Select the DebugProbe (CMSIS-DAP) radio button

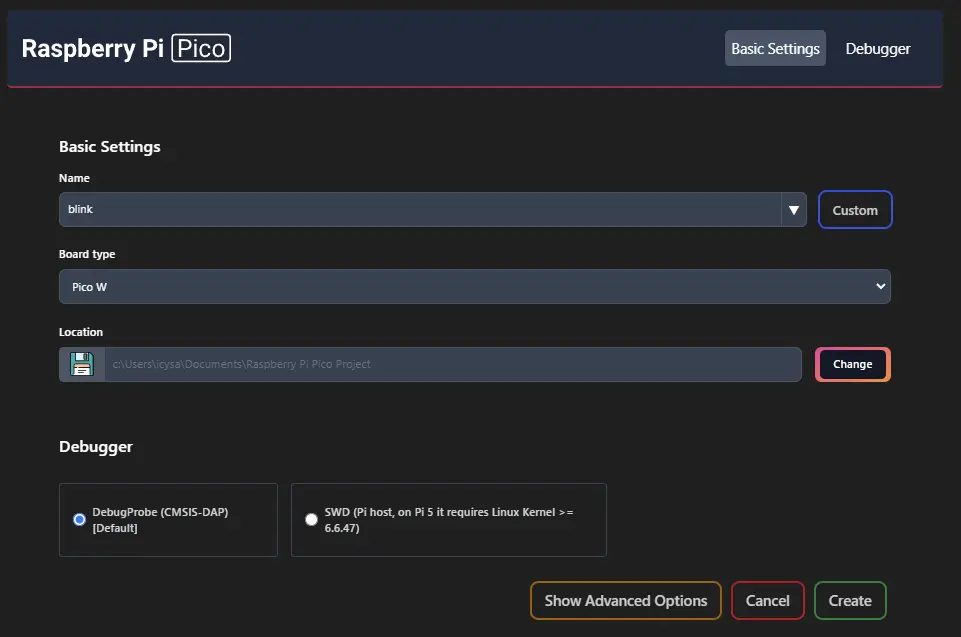(80, 520)
